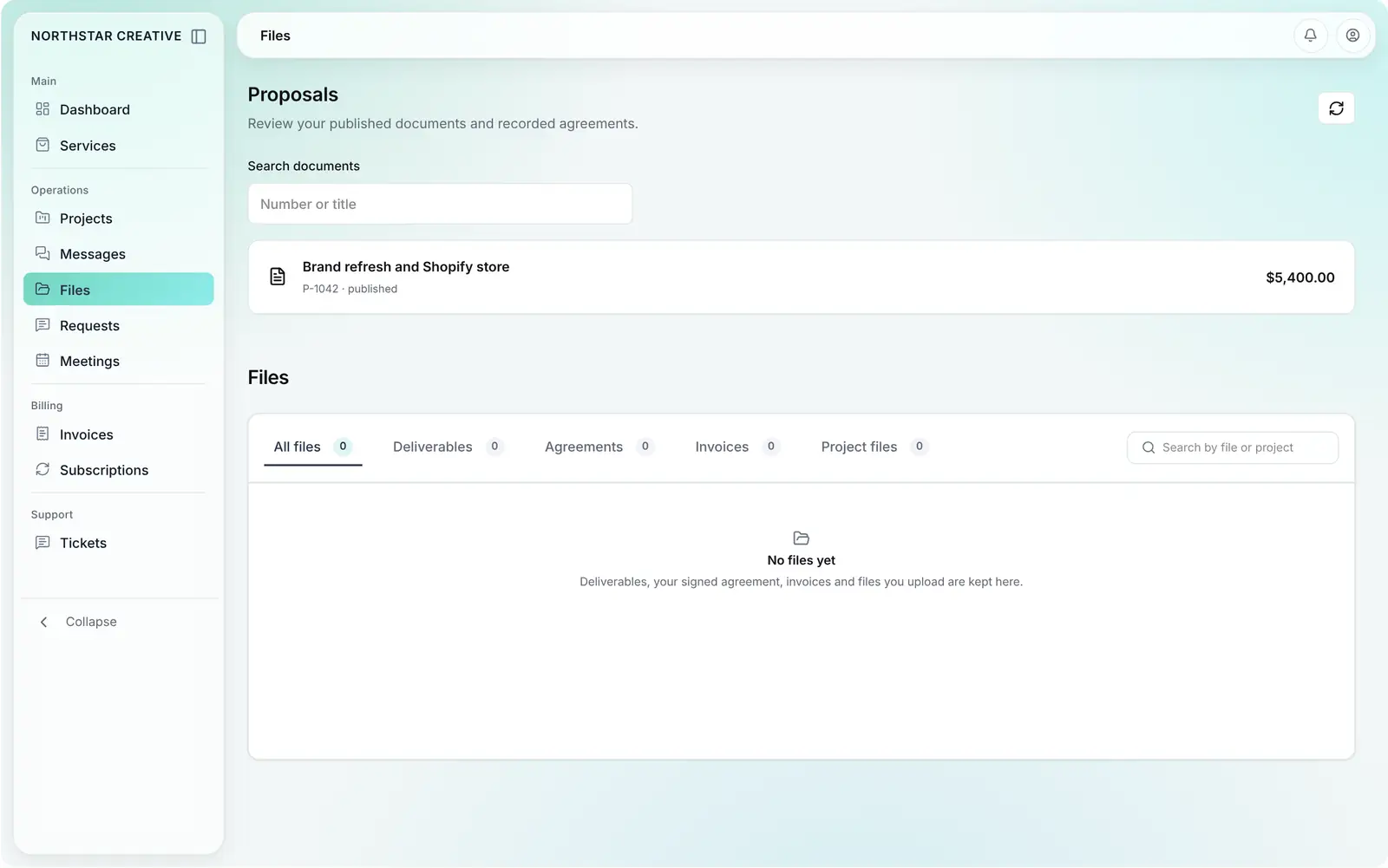
Task: Open notifications bell icon
Action: pos(1310,36)
